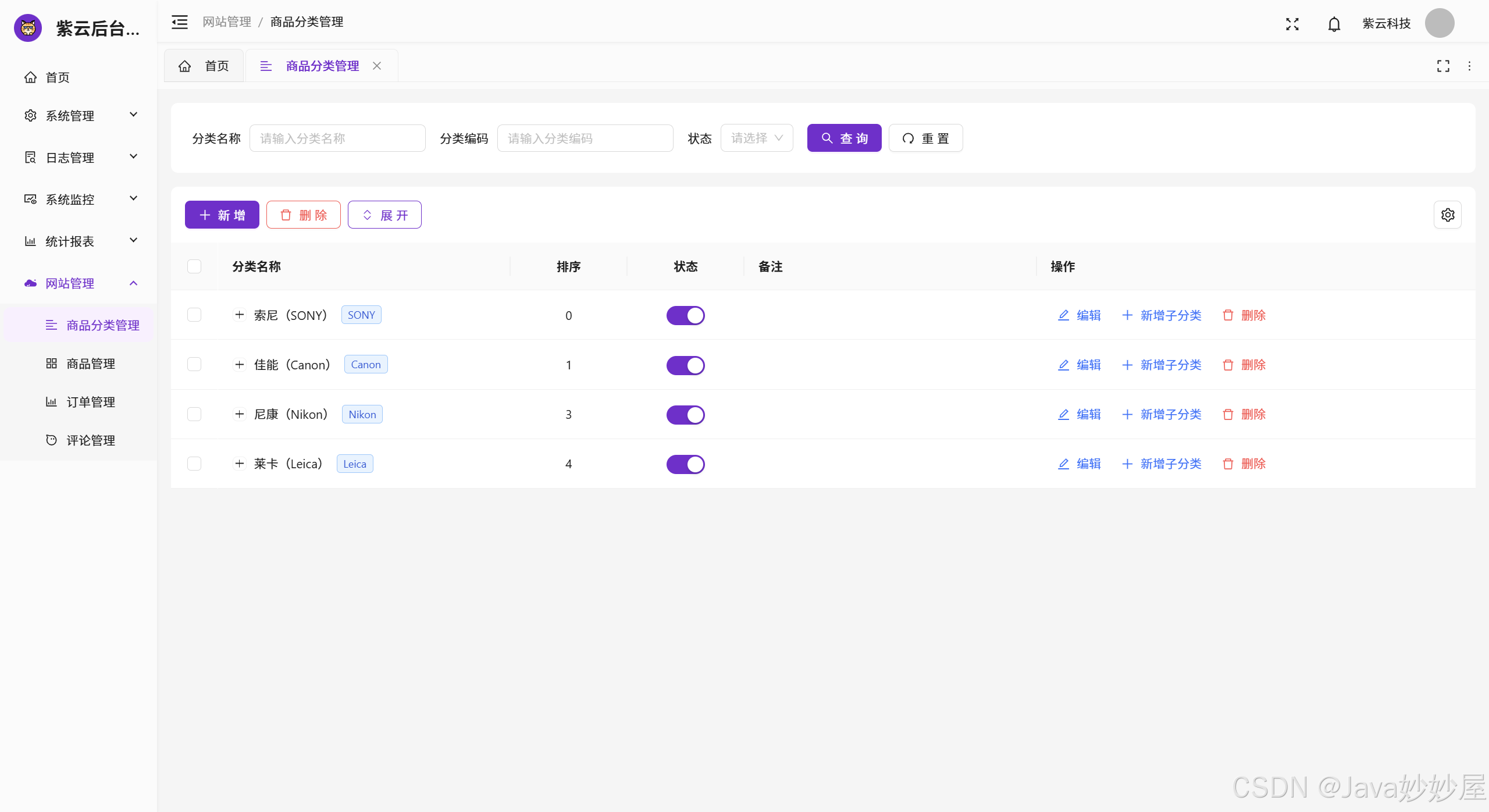Open table column settings gear

pos(1448,215)
